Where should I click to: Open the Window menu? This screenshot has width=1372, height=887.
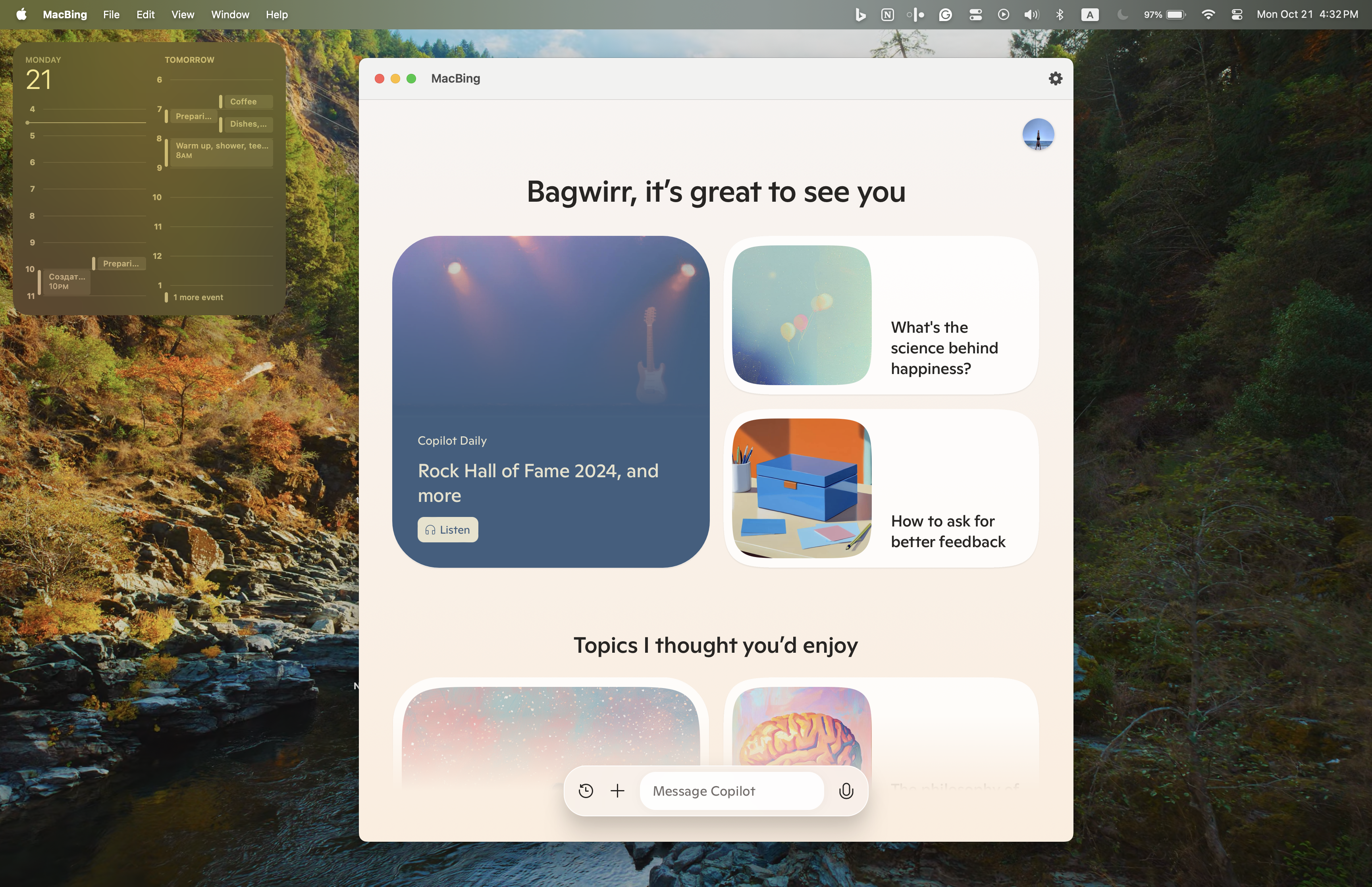[230, 14]
